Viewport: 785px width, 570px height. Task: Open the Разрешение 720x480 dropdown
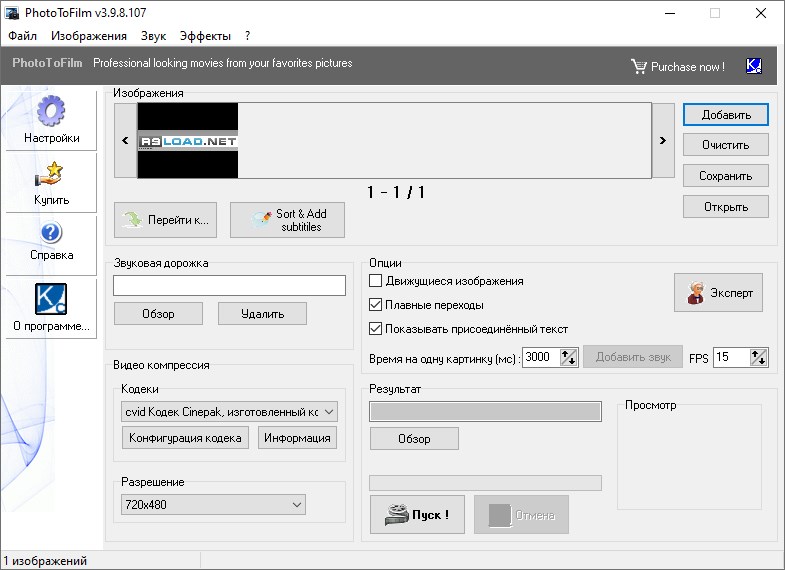(x=297, y=505)
